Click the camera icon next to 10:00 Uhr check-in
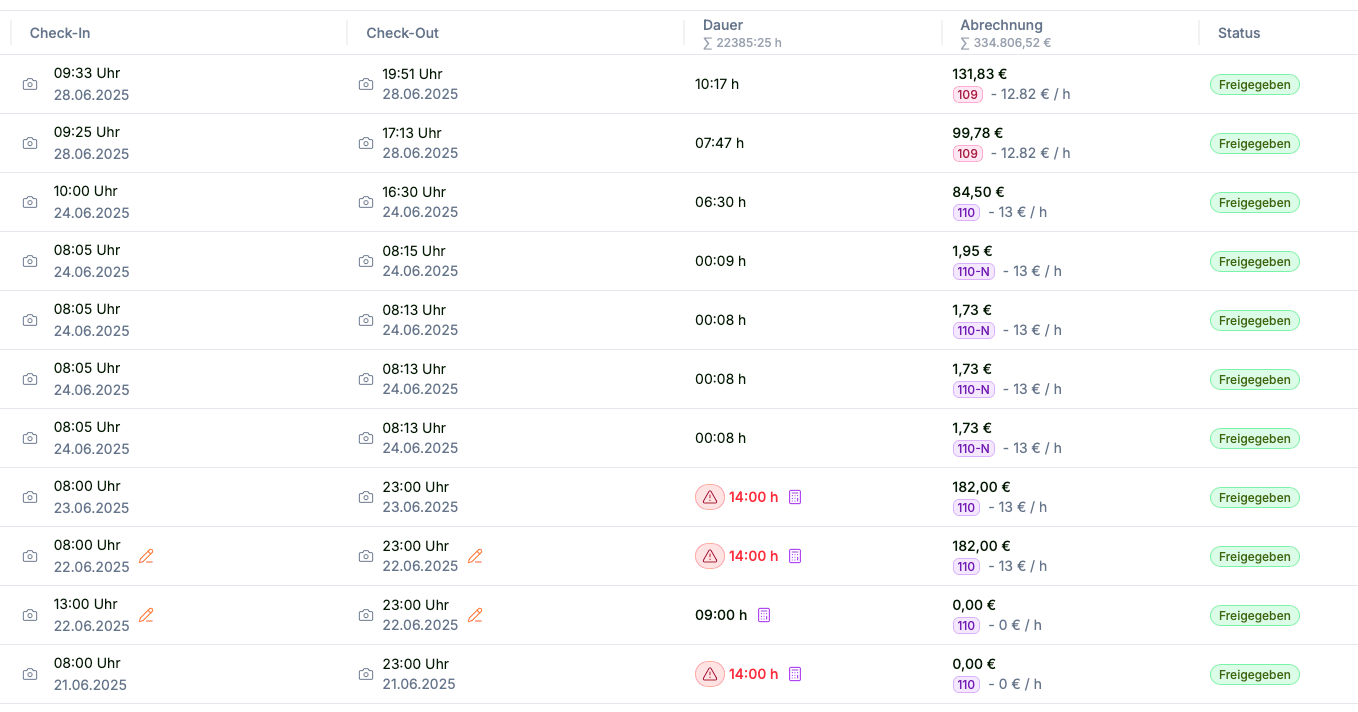Screen dimensions: 1358x712 pos(30,202)
